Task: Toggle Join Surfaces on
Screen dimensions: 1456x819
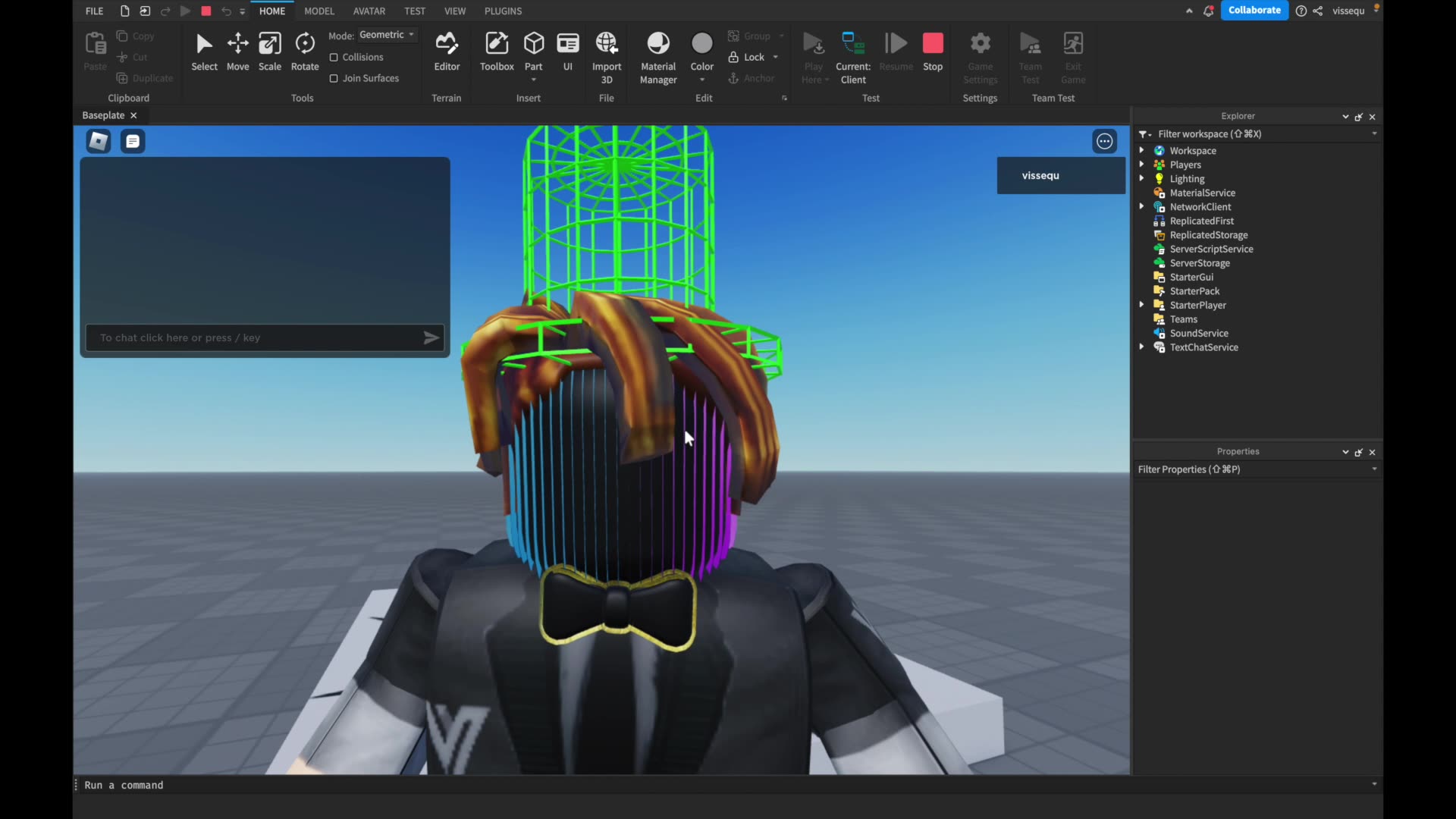Action: (334, 78)
